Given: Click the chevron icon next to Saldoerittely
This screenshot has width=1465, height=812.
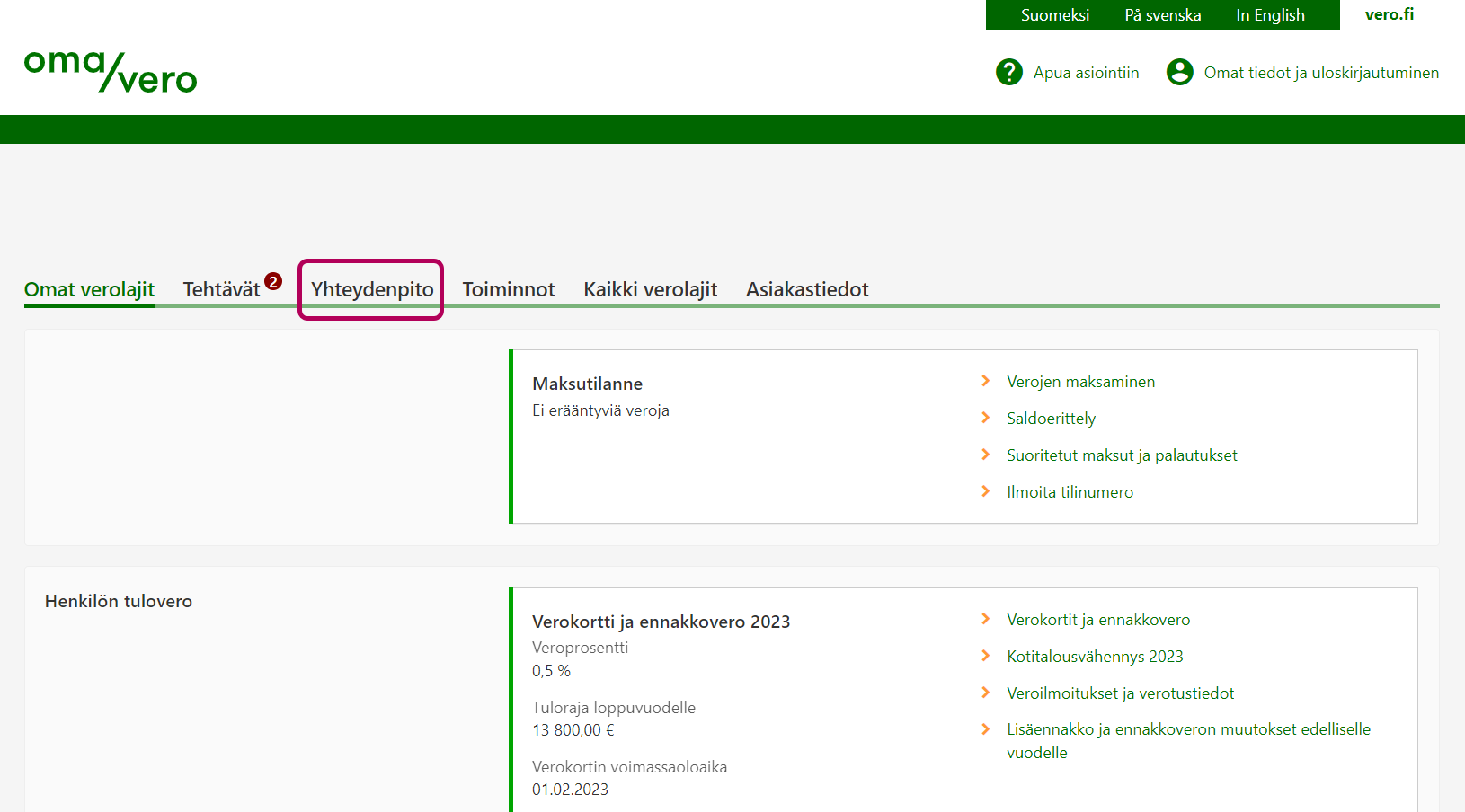Looking at the screenshot, I should [986, 418].
